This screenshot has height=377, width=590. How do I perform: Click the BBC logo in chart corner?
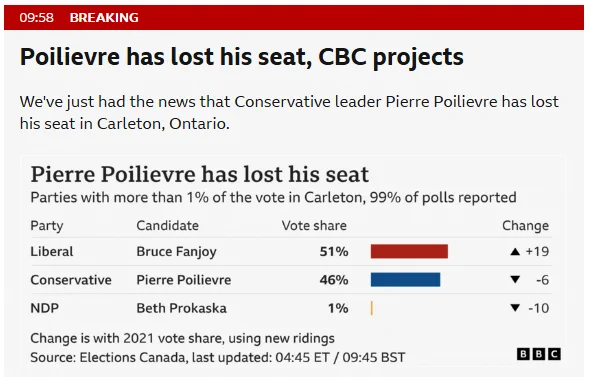(x=539, y=354)
